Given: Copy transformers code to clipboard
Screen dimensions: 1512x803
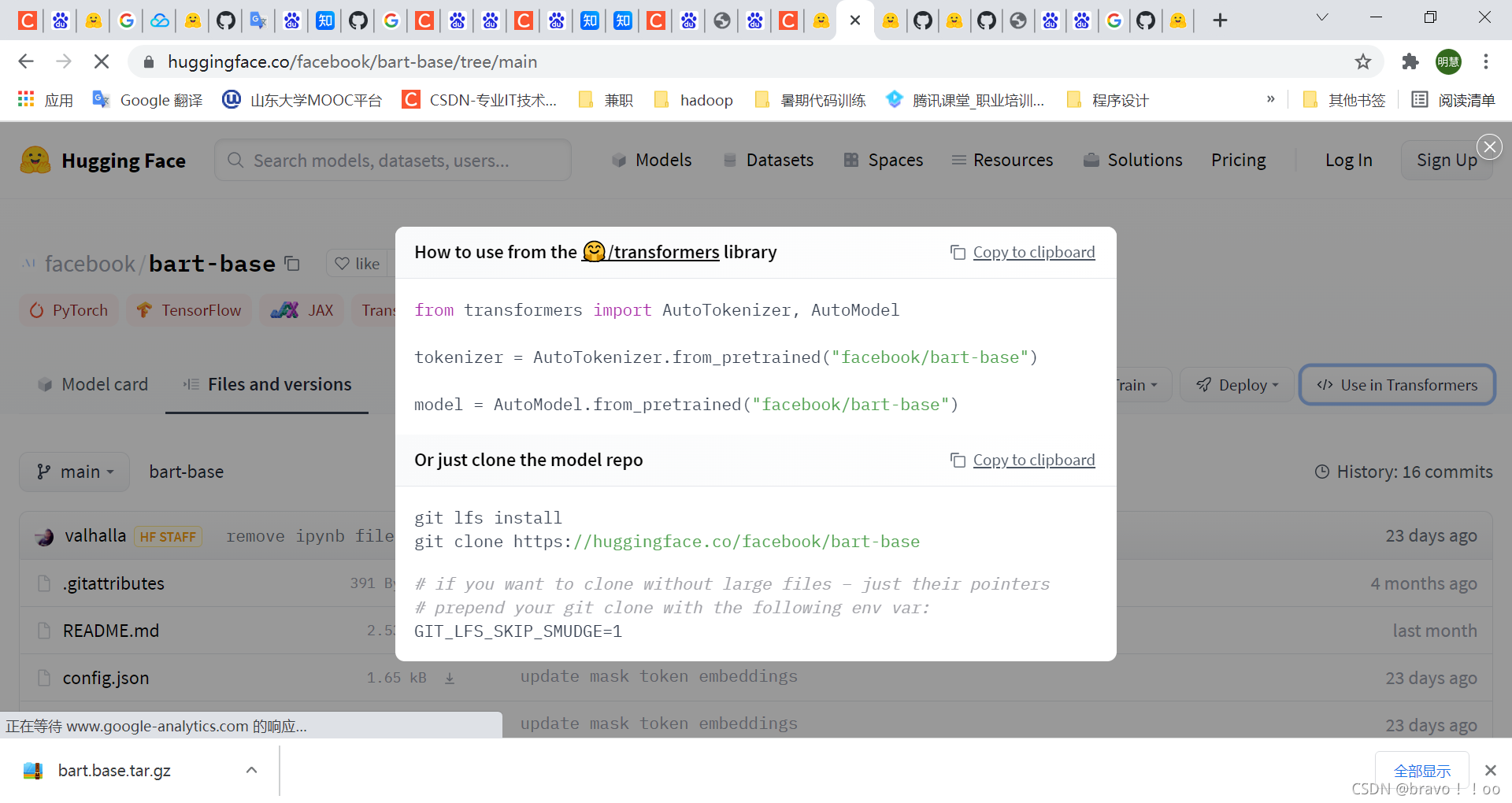Looking at the screenshot, I should 1023,252.
